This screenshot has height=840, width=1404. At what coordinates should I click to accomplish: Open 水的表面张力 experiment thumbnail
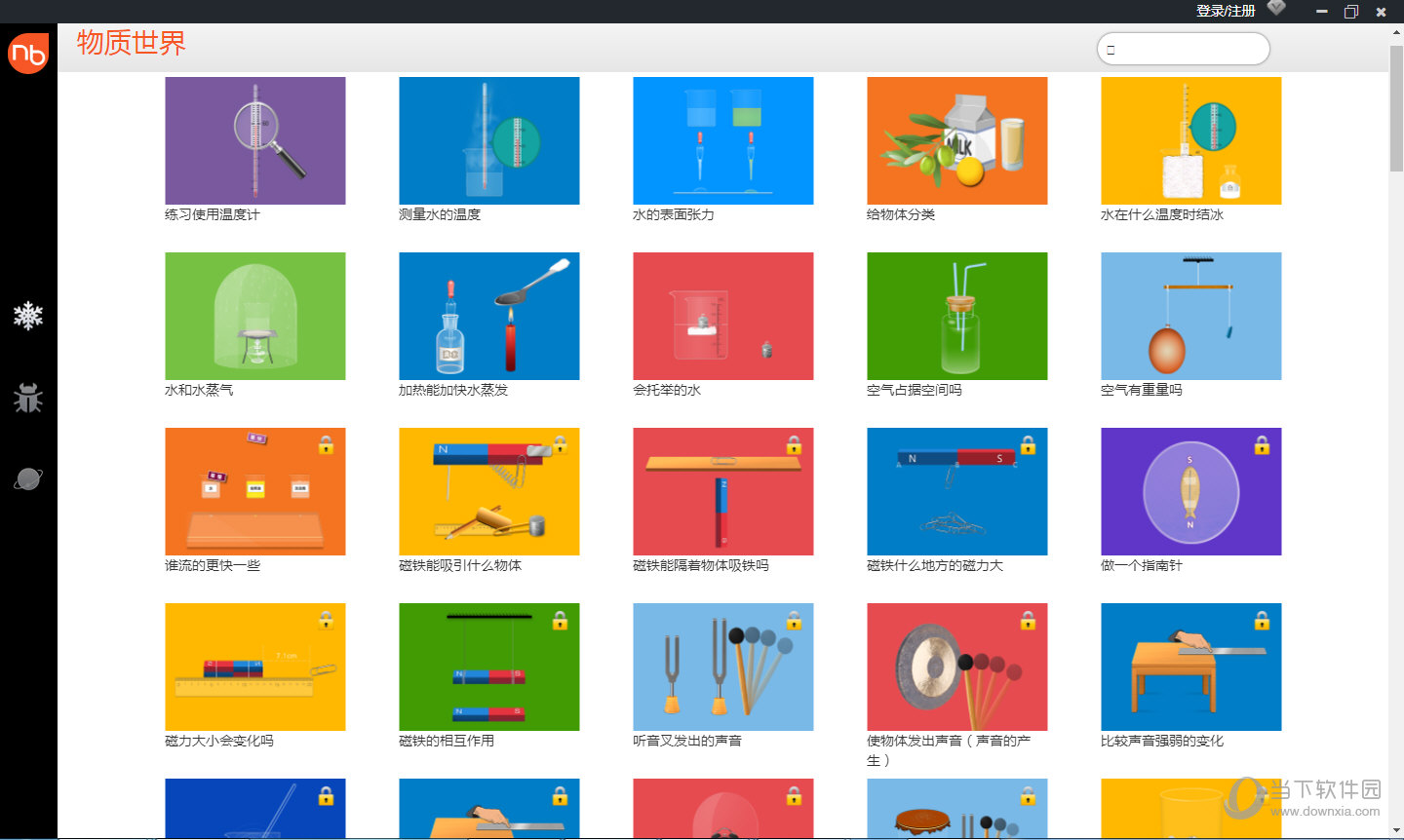pos(723,140)
